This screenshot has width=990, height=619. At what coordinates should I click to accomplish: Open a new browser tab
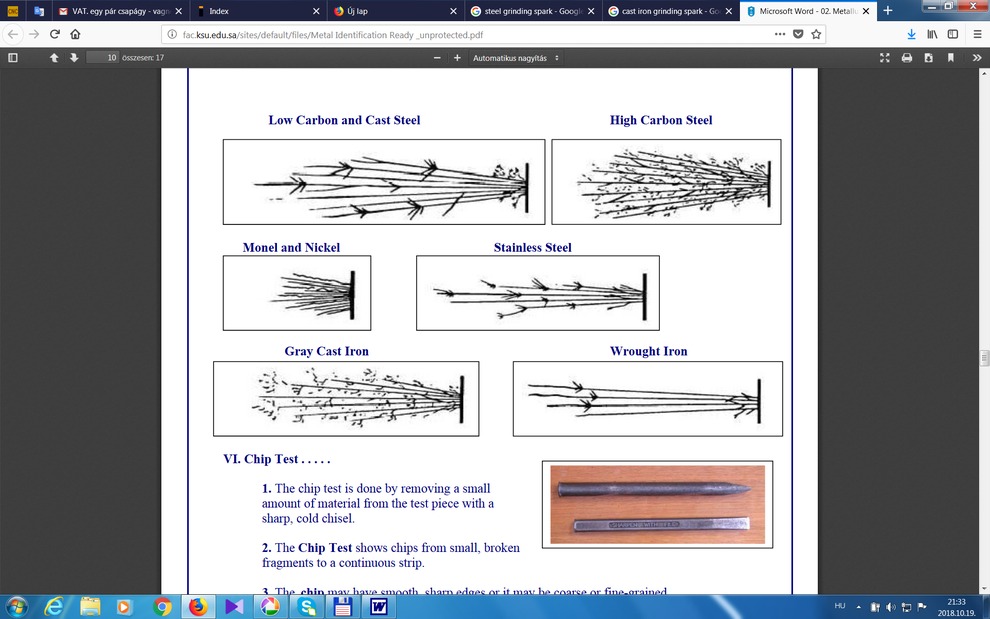click(x=888, y=11)
